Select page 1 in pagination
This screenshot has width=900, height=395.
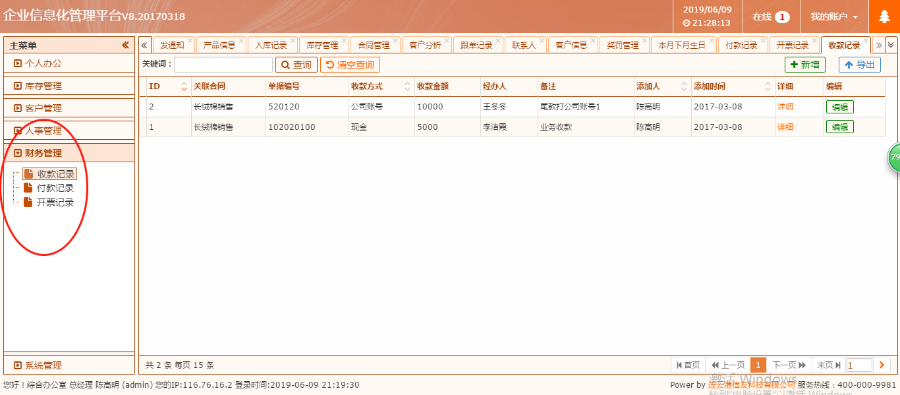pos(758,365)
